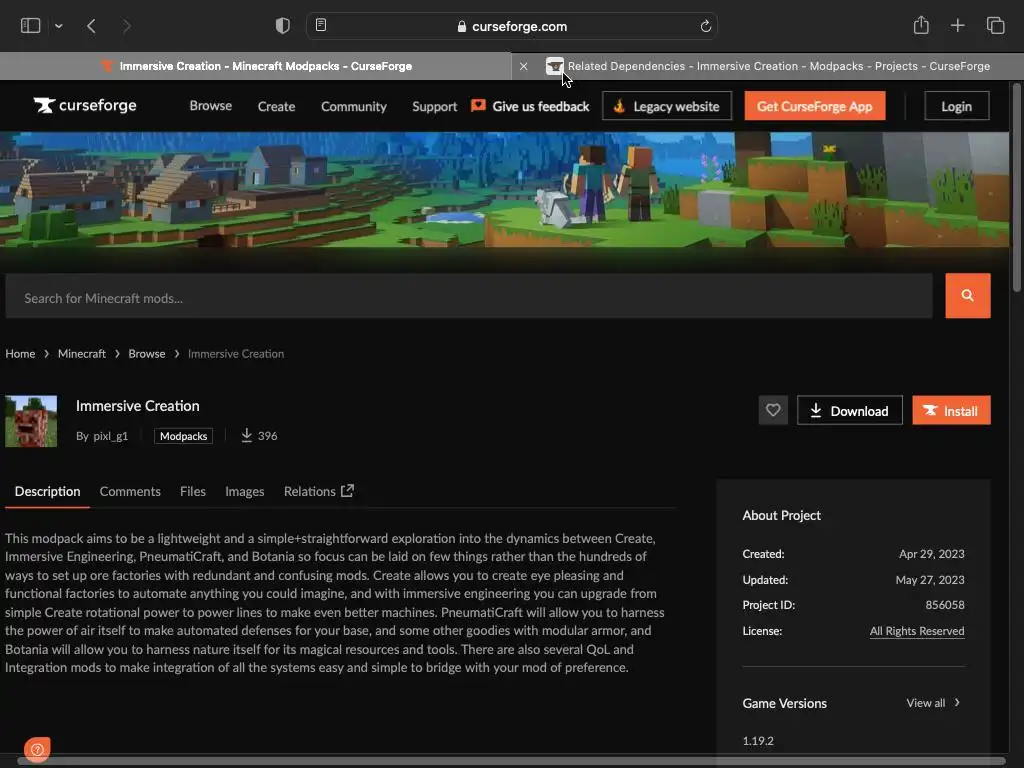Click the vertical page scrollbar
The width and height of the screenshot is (1024, 768).
click(1016, 189)
